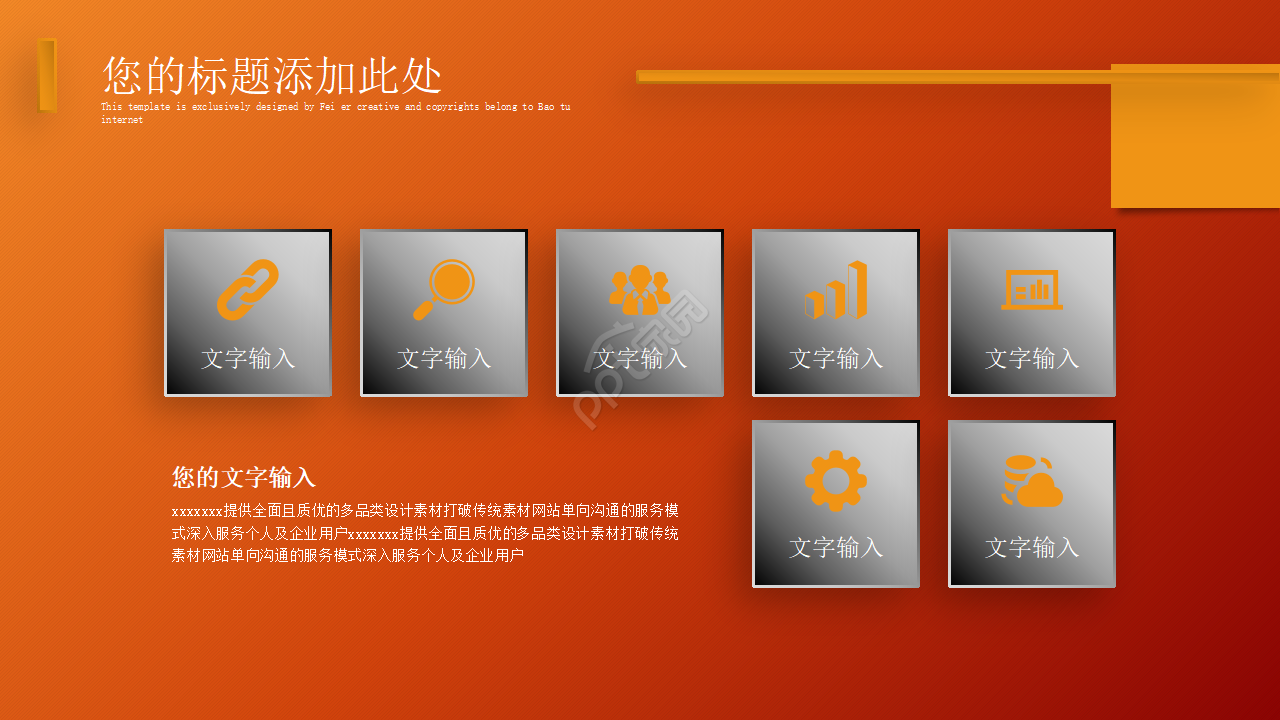Click the 文字输入 label under the cloud icon

pyautogui.click(x=1032, y=547)
